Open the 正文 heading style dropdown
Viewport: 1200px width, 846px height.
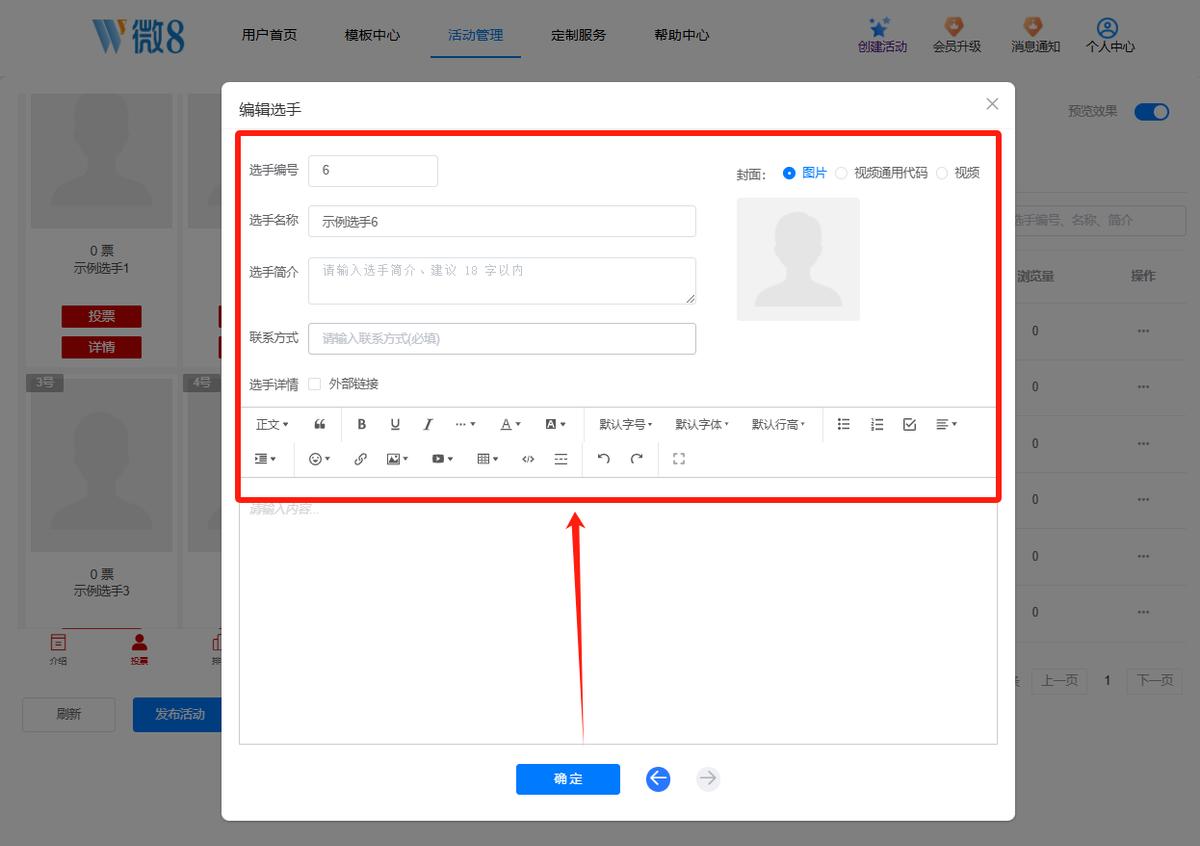pyautogui.click(x=272, y=424)
